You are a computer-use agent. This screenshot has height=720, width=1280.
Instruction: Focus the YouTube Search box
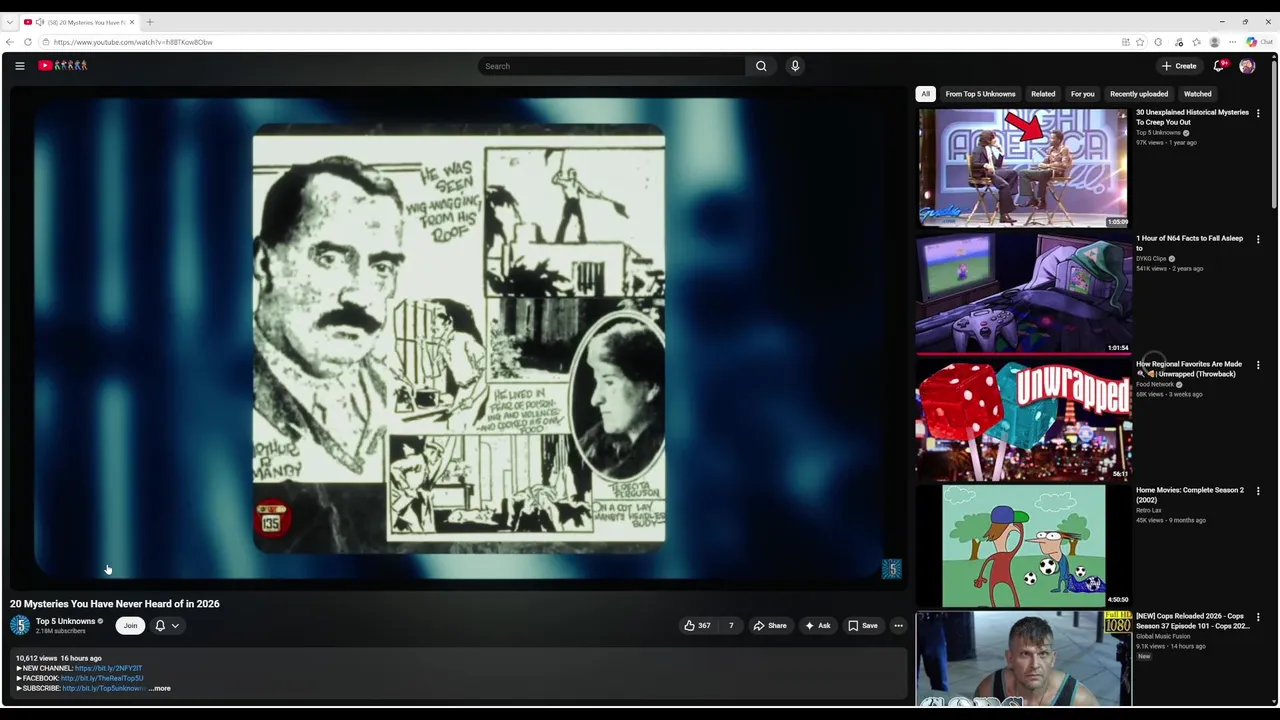point(612,66)
